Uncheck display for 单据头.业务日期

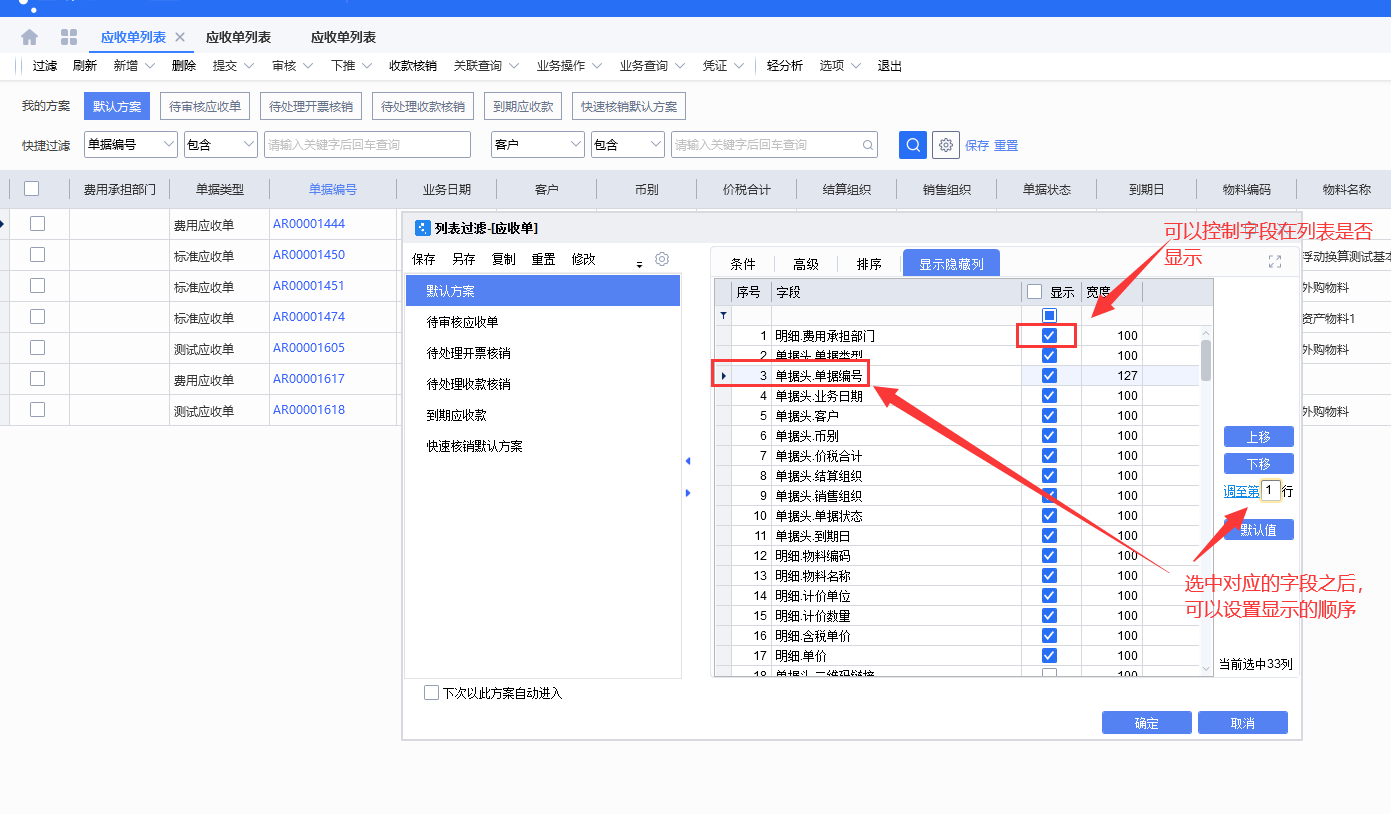coord(1049,395)
